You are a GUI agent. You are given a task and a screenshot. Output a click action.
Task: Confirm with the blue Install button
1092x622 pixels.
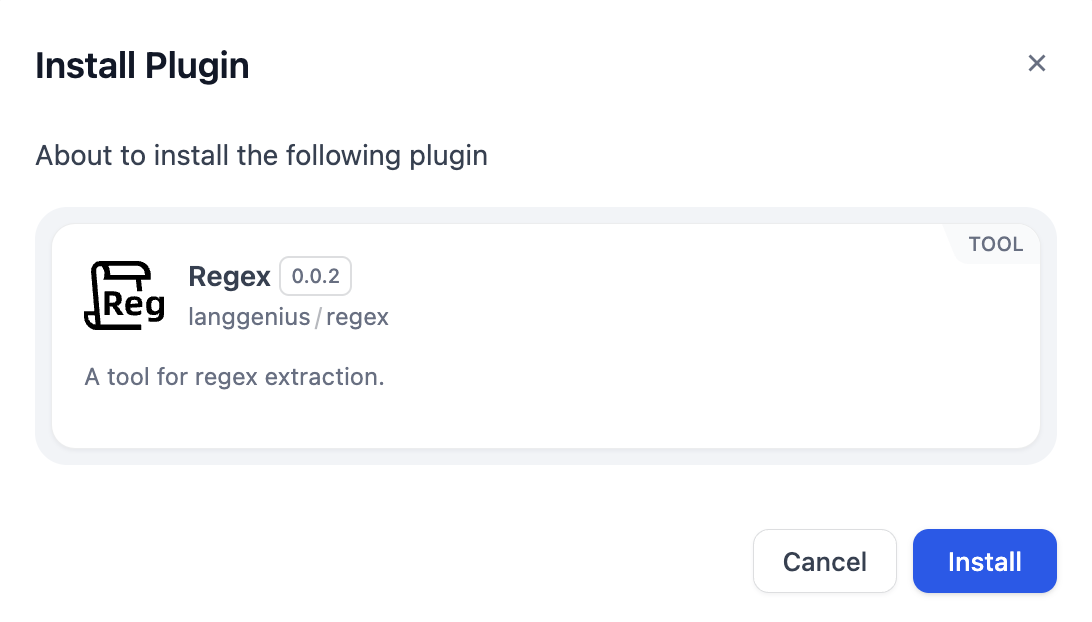[984, 561]
